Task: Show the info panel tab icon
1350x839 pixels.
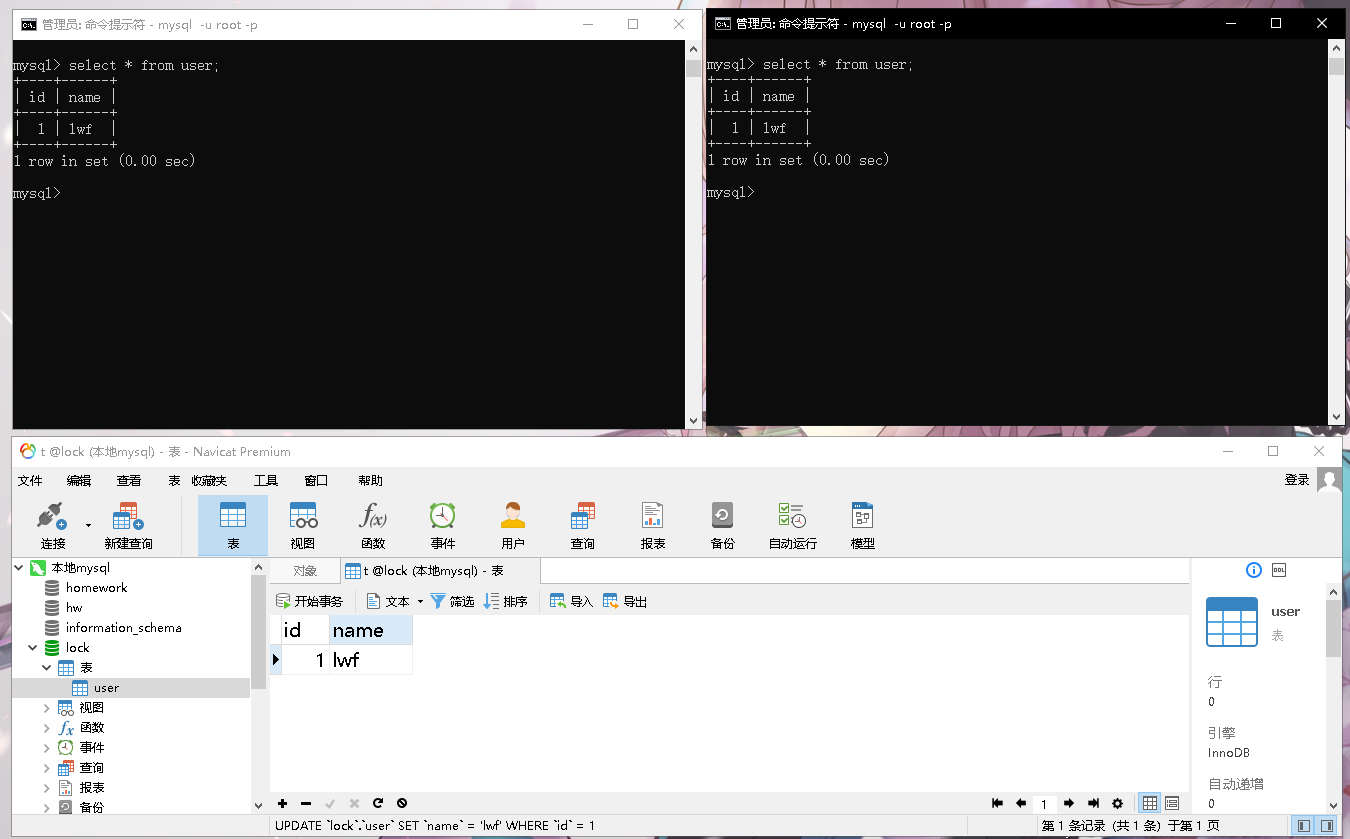Action: click(1254, 570)
